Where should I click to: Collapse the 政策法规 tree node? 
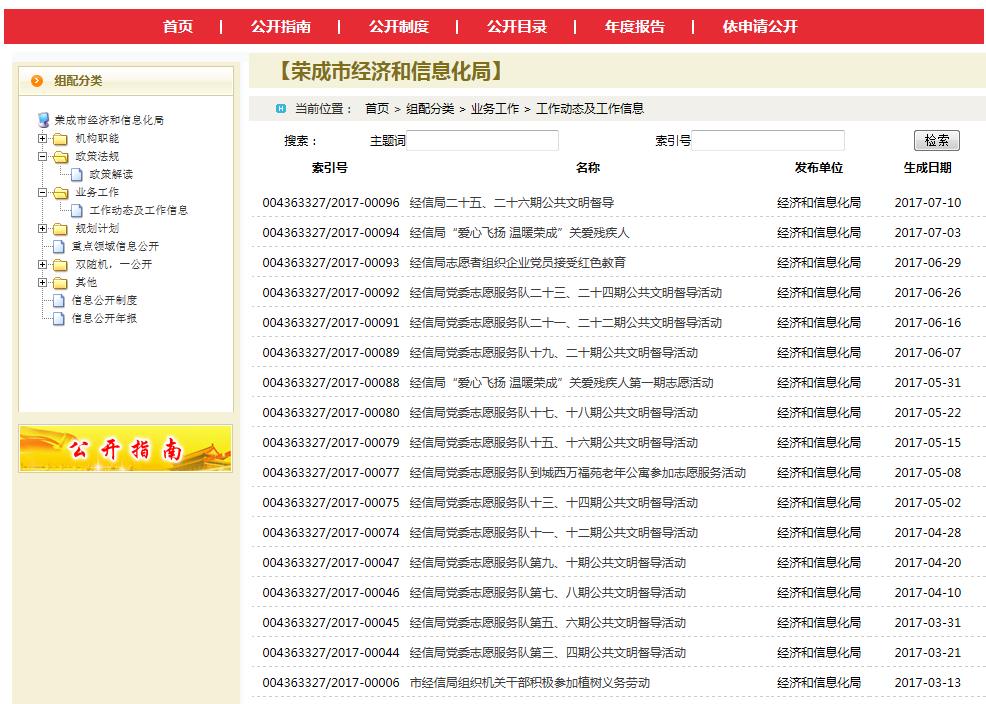tap(43, 157)
